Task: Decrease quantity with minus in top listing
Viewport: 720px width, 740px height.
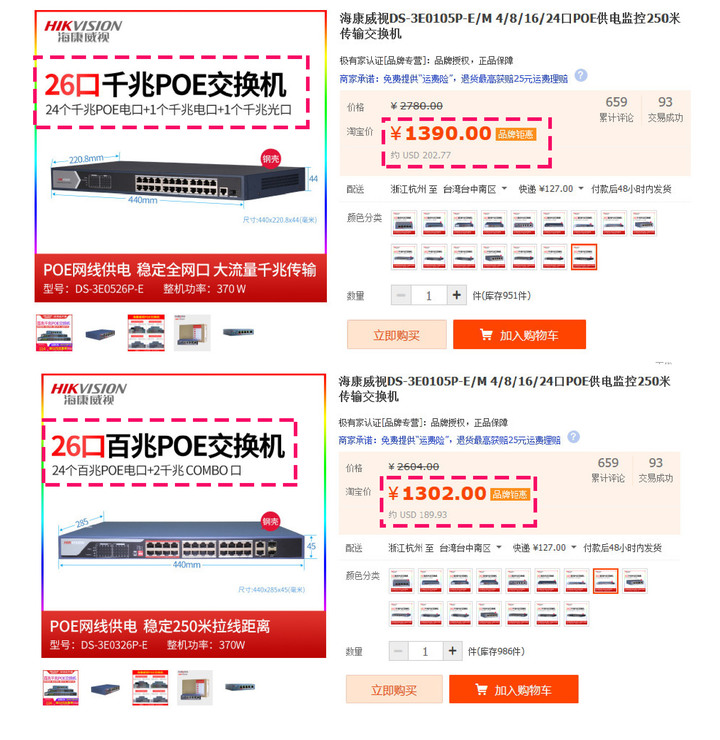Action: [401, 295]
